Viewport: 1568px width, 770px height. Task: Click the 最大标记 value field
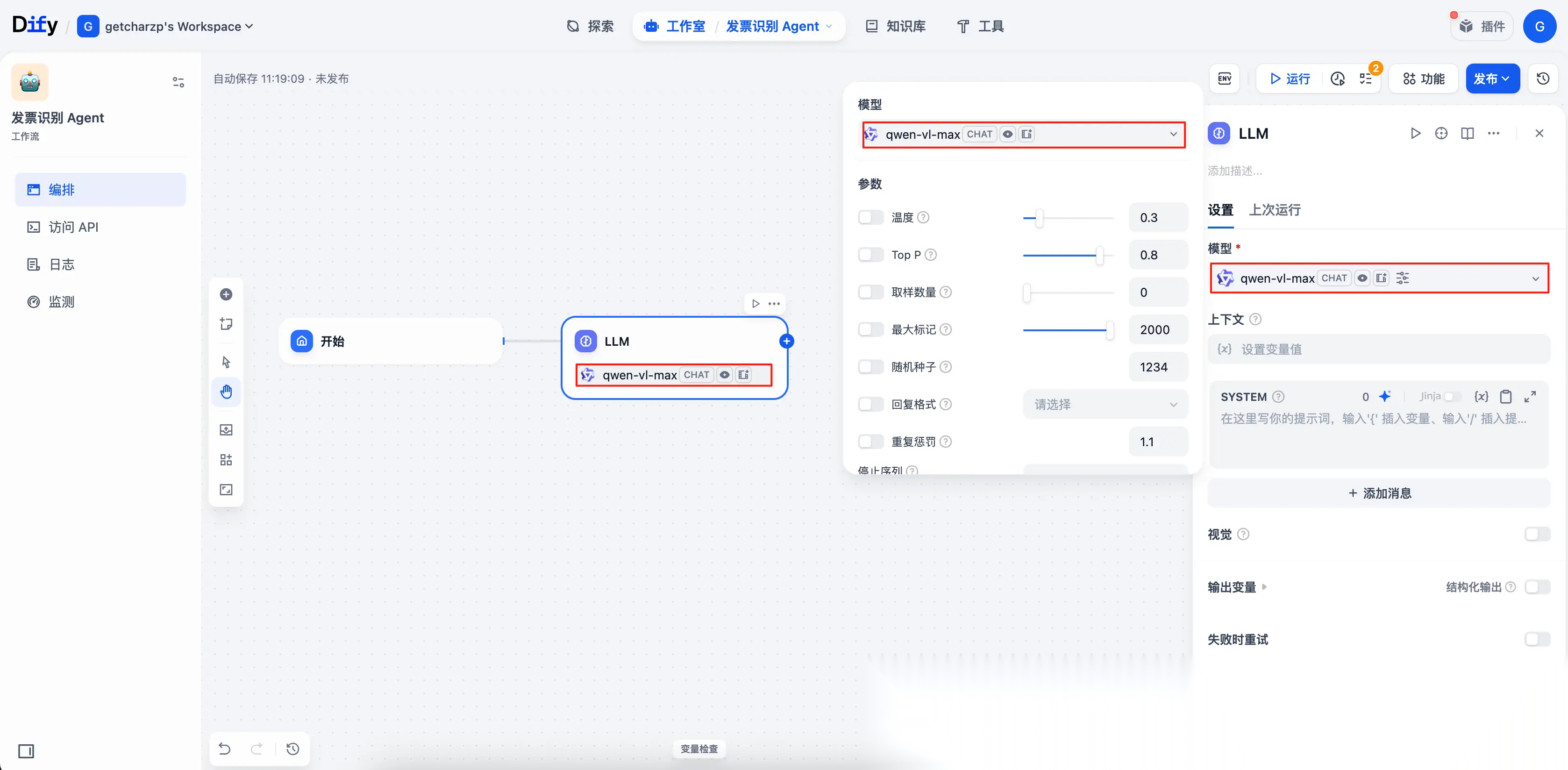click(1156, 330)
